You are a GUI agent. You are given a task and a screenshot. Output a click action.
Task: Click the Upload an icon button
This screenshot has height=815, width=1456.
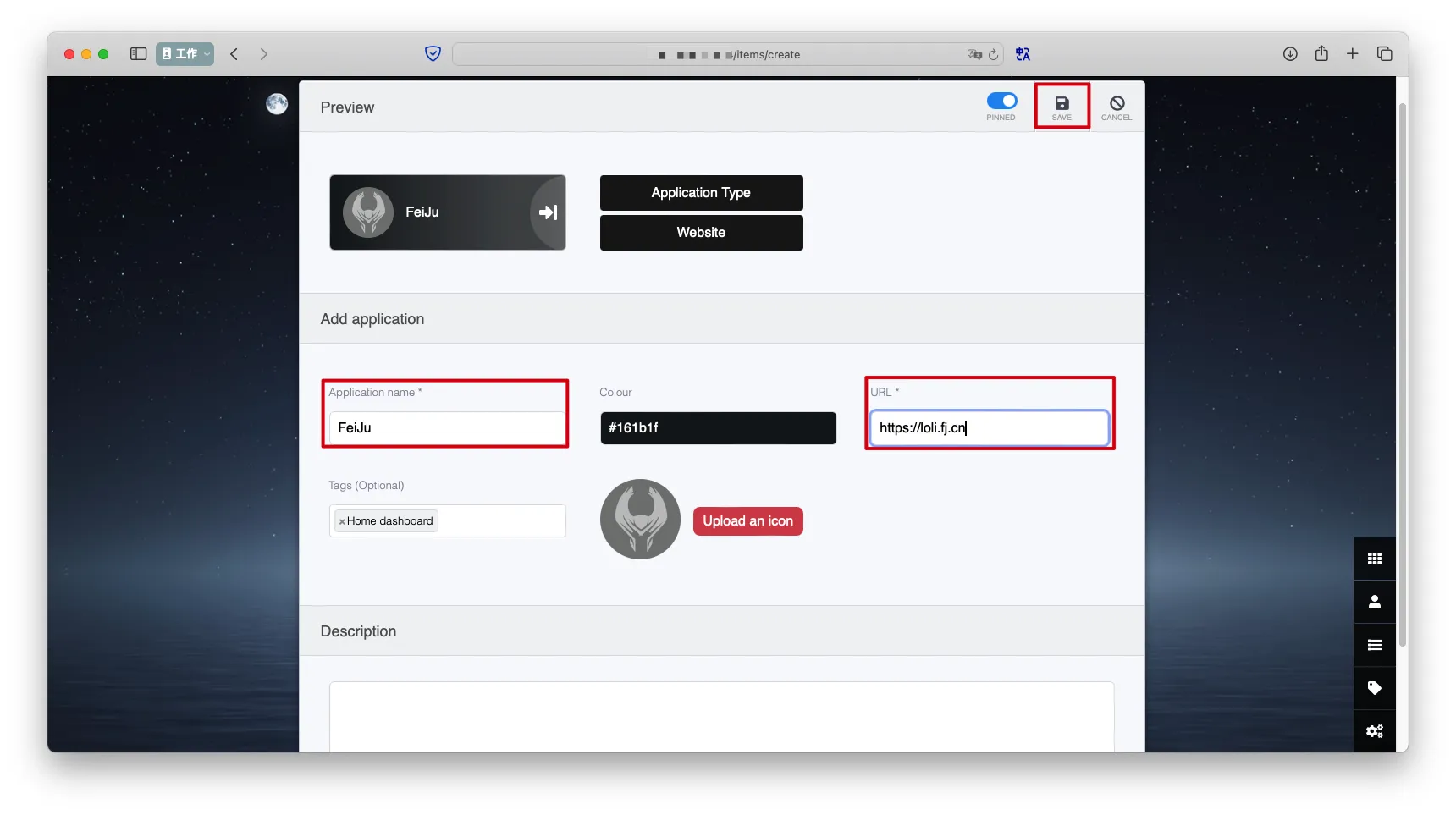747,521
